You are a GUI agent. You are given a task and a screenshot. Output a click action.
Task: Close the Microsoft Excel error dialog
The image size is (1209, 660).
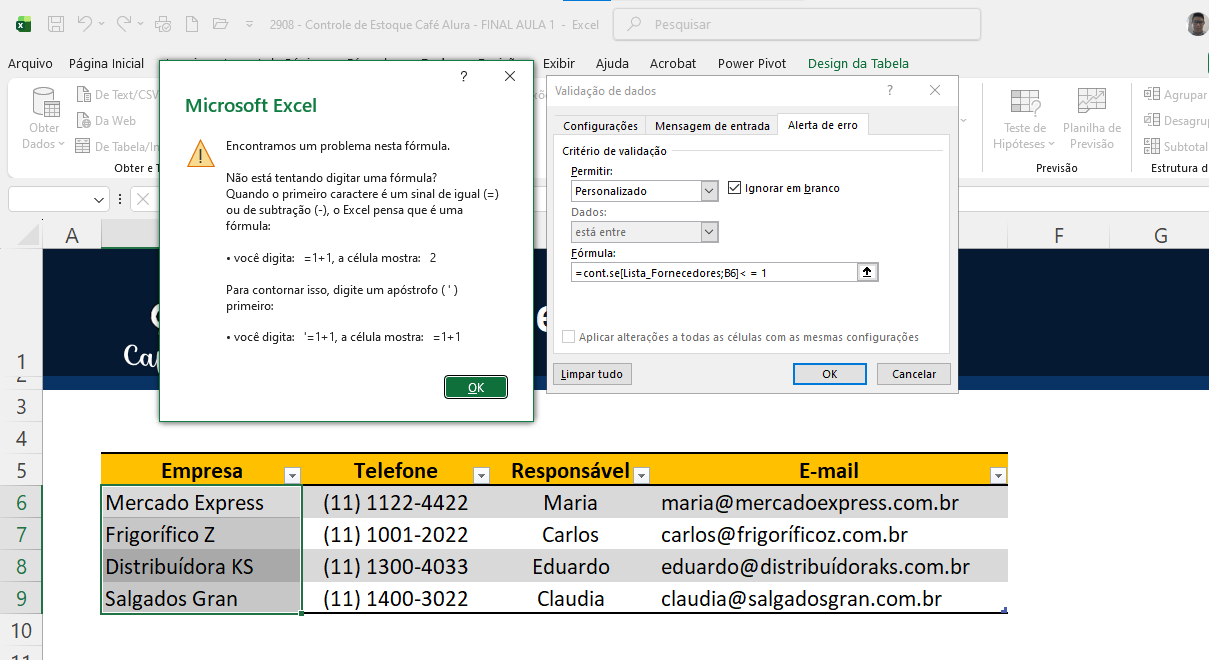click(510, 76)
